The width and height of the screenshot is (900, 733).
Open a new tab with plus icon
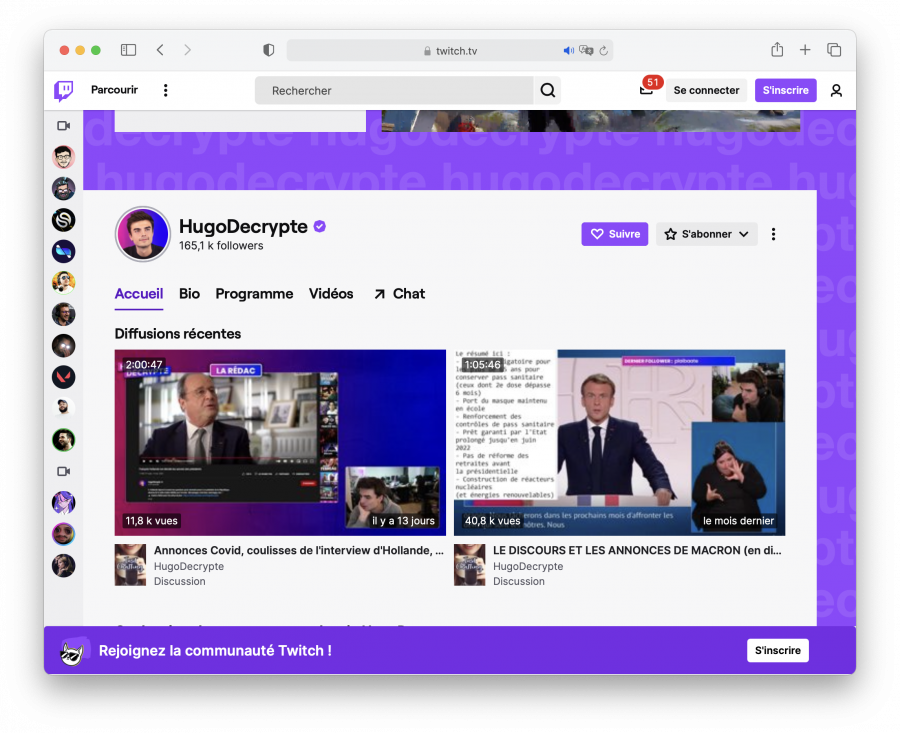coord(805,50)
